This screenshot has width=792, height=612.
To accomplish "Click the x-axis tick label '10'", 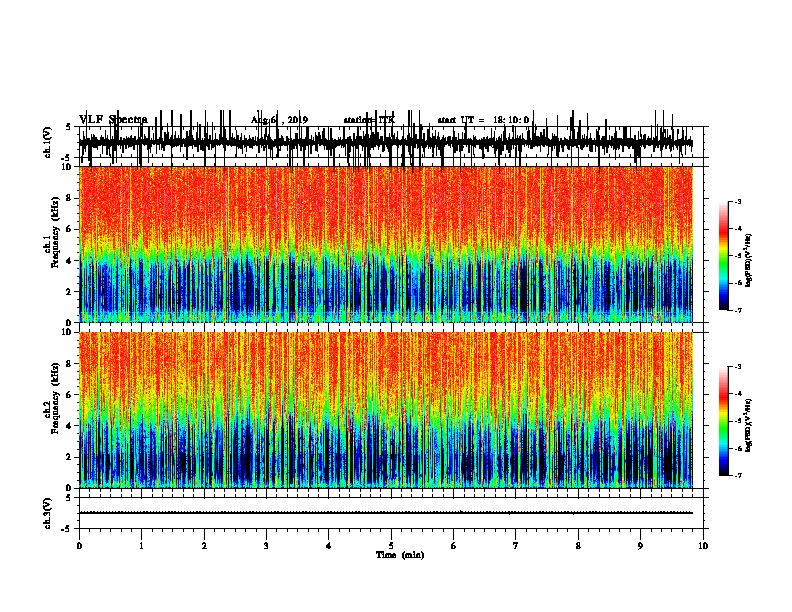I will point(703,546).
